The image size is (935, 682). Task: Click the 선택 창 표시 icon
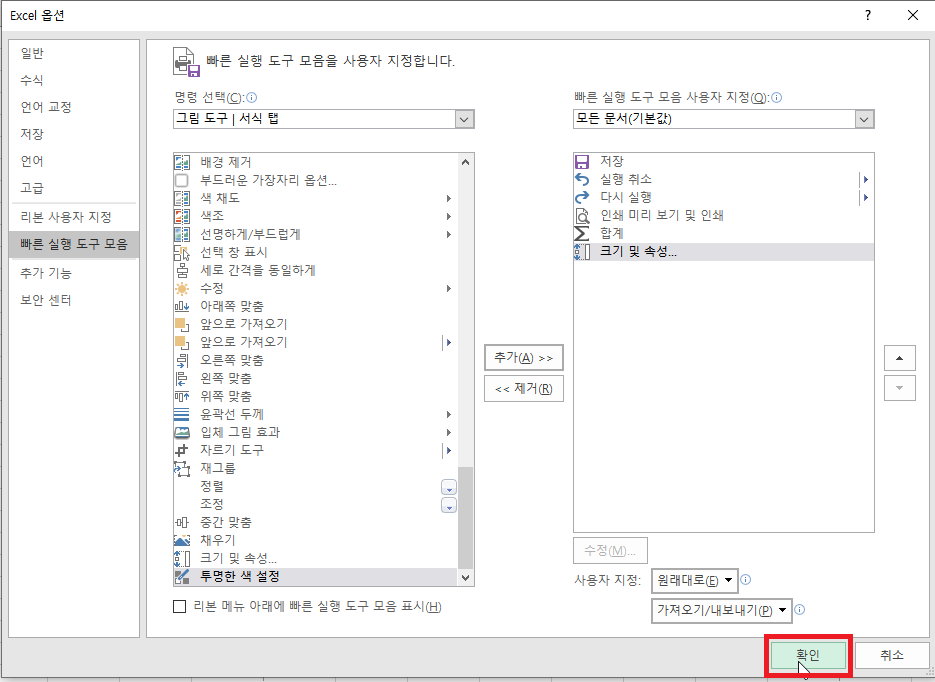182,252
